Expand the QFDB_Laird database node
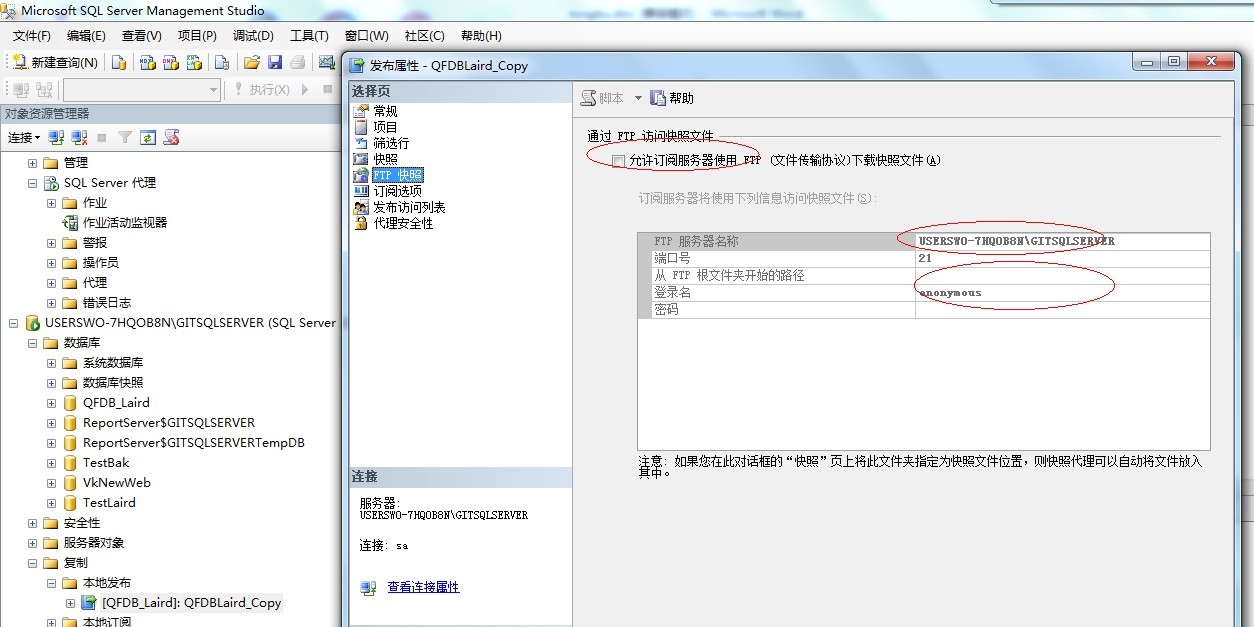 point(51,403)
